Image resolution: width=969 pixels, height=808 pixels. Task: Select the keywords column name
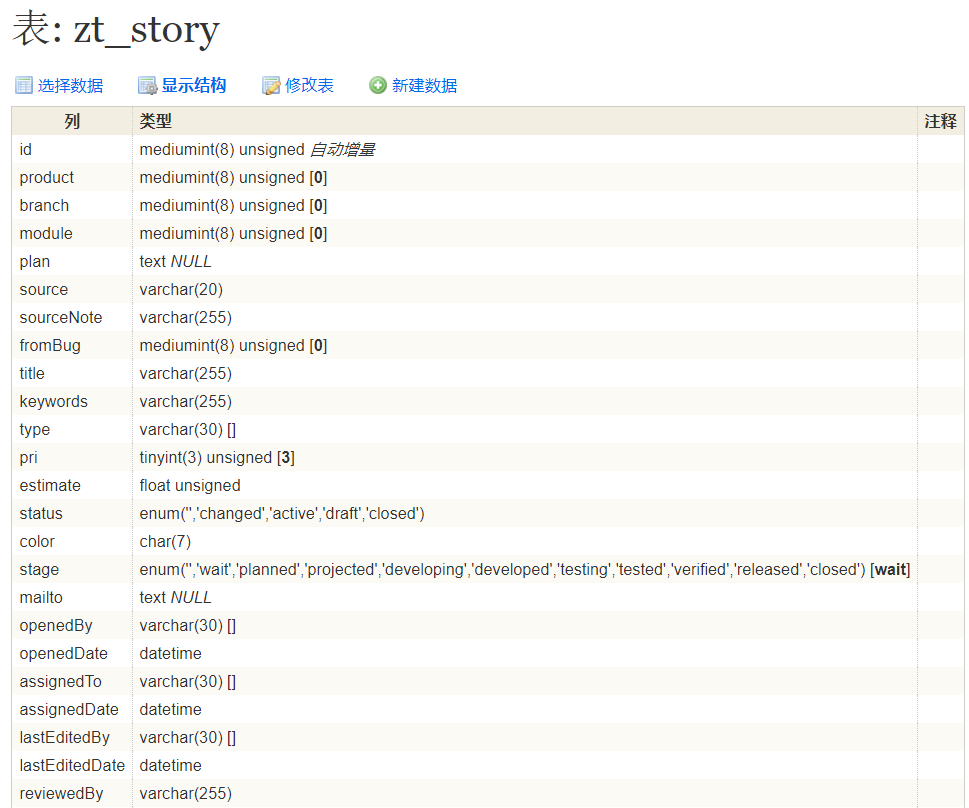53,401
